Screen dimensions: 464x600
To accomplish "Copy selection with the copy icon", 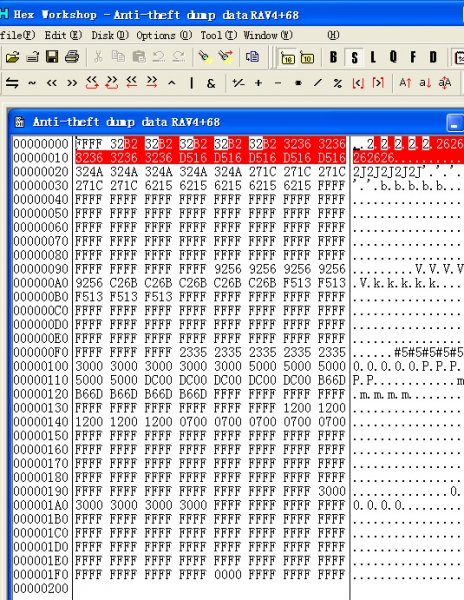I will [118, 57].
